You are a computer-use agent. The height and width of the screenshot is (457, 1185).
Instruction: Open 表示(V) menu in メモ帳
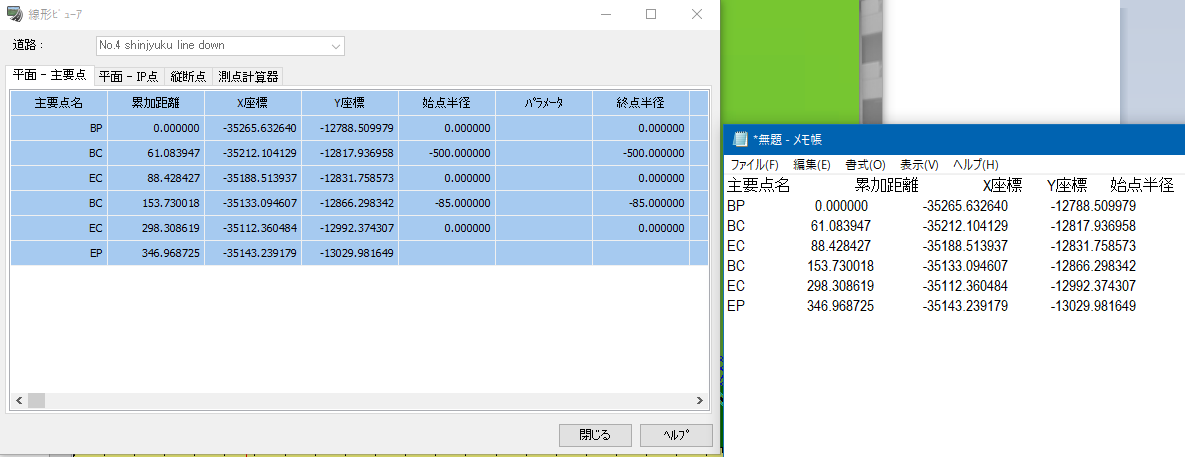click(x=919, y=165)
